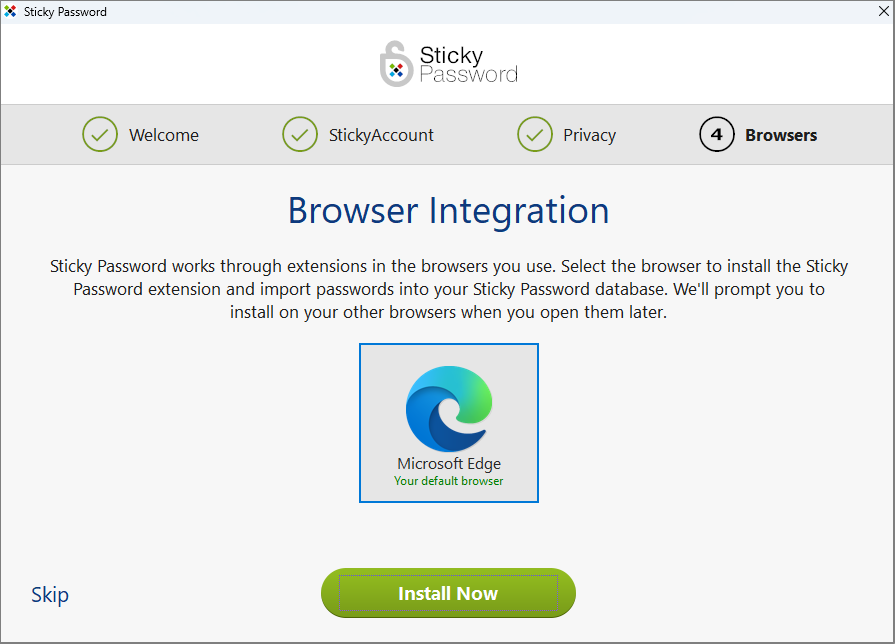The height and width of the screenshot is (644, 895).
Task: Click the Sticky Password padlock logo icon
Action: pyautogui.click(x=394, y=62)
